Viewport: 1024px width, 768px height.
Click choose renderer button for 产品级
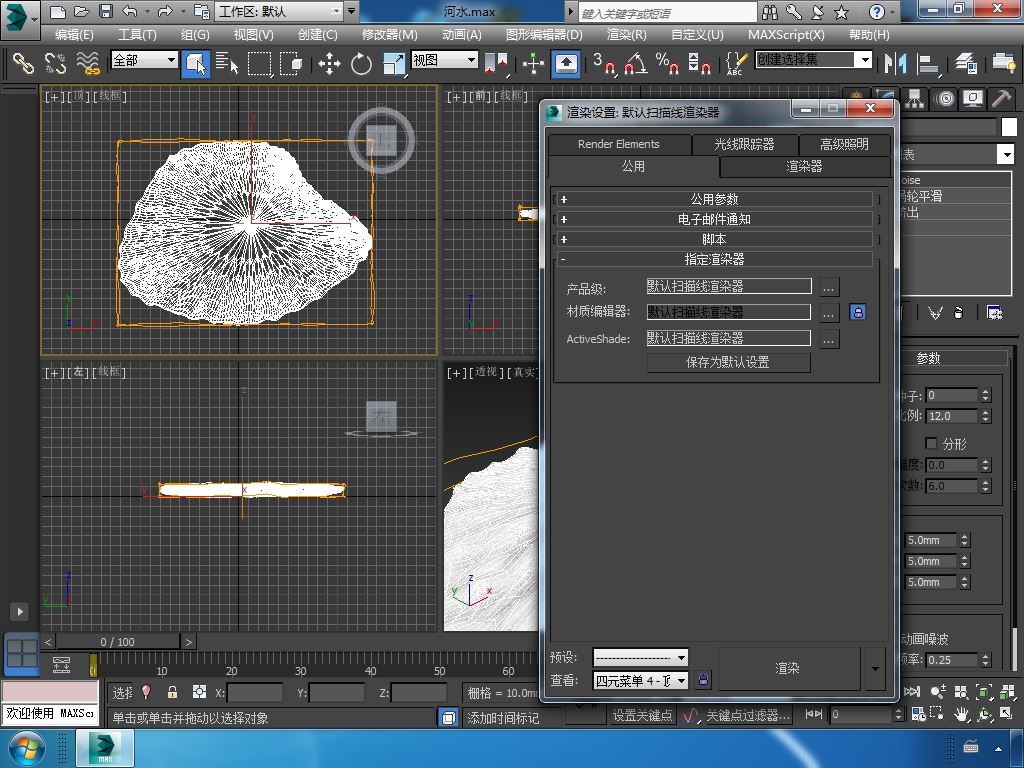coord(829,287)
